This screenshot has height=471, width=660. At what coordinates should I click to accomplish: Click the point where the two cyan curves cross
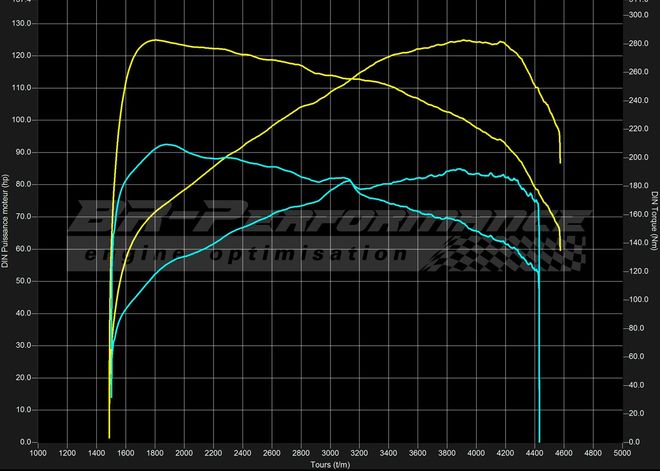345,179
